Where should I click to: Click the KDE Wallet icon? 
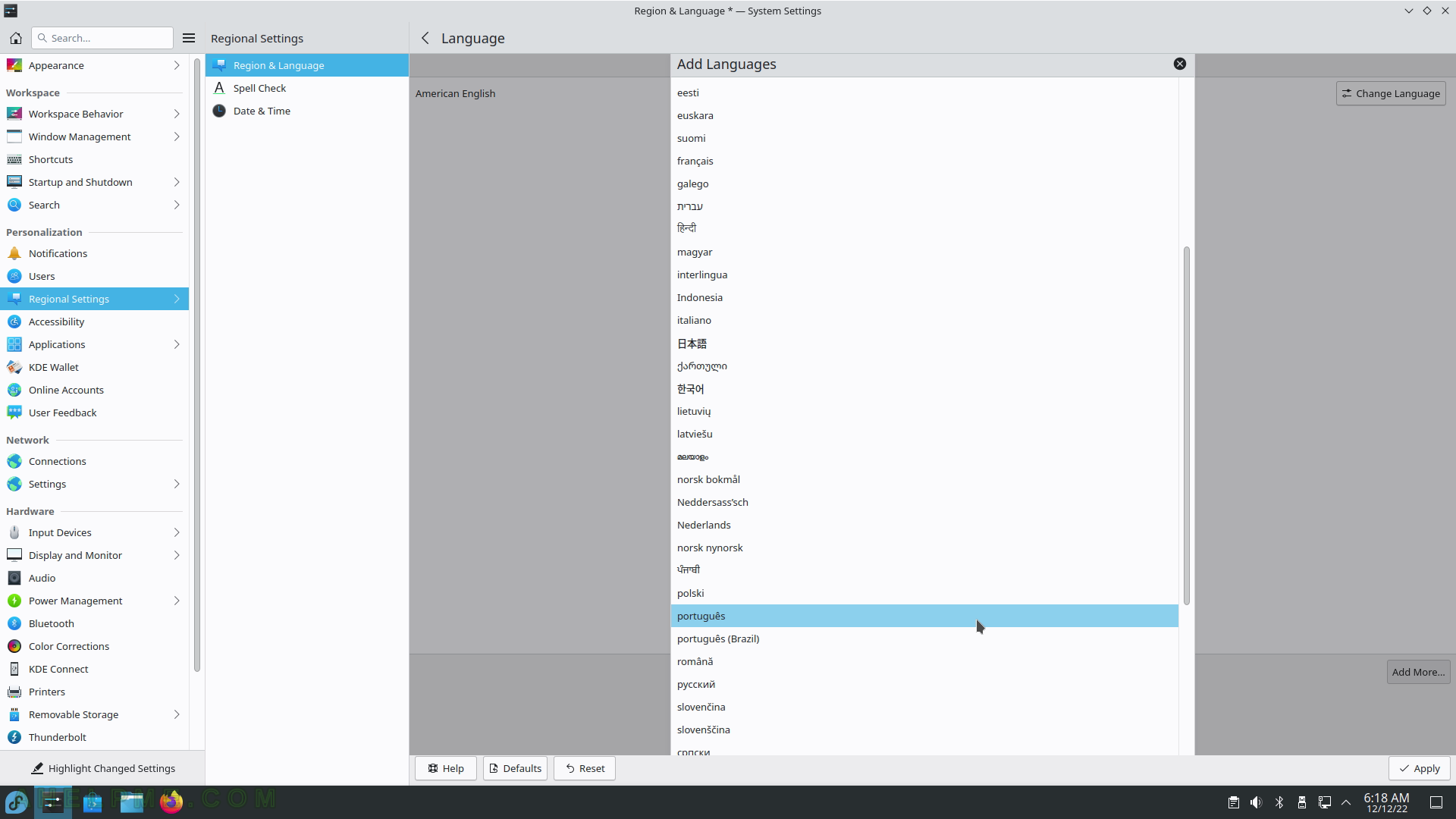(14, 367)
